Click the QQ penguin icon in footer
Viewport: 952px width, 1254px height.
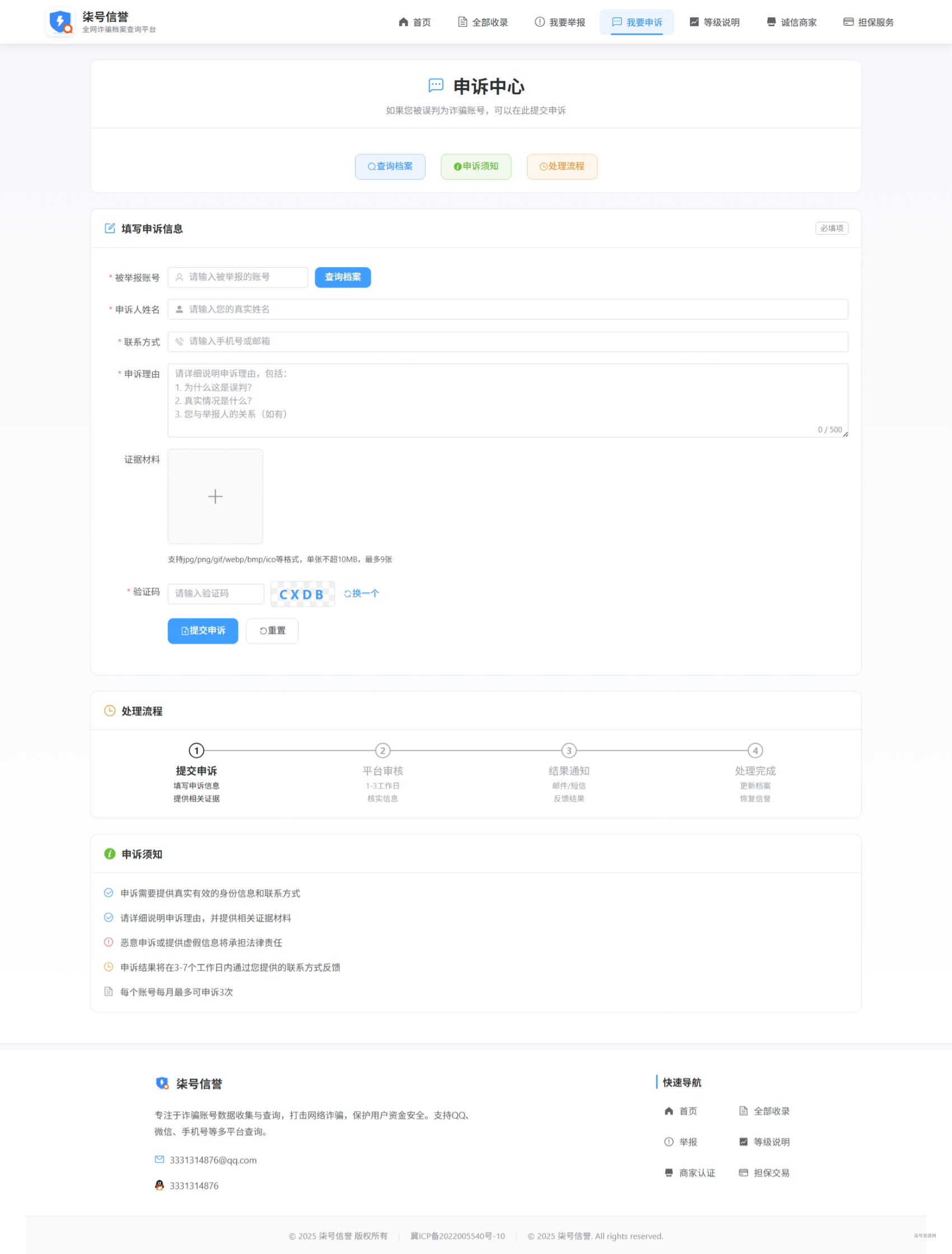coord(160,1186)
